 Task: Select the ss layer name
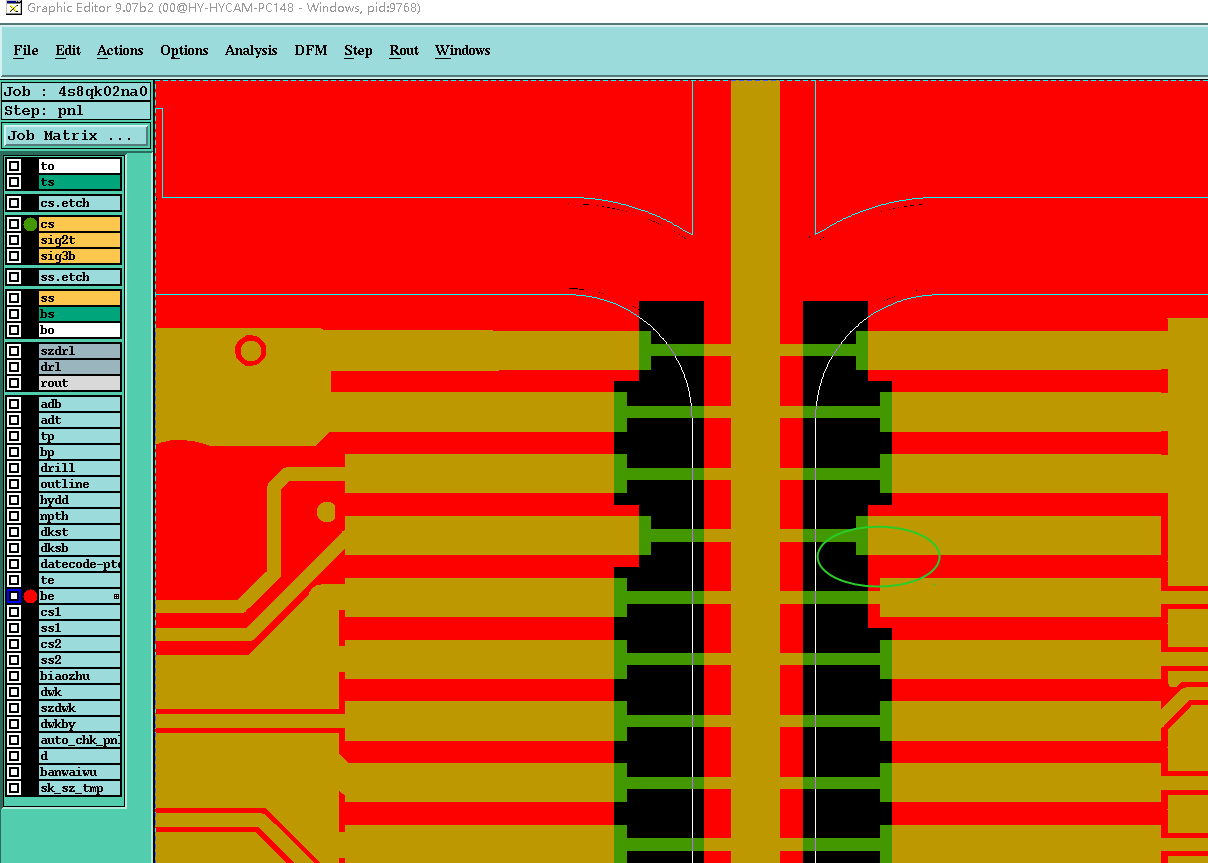pyautogui.click(x=79, y=298)
